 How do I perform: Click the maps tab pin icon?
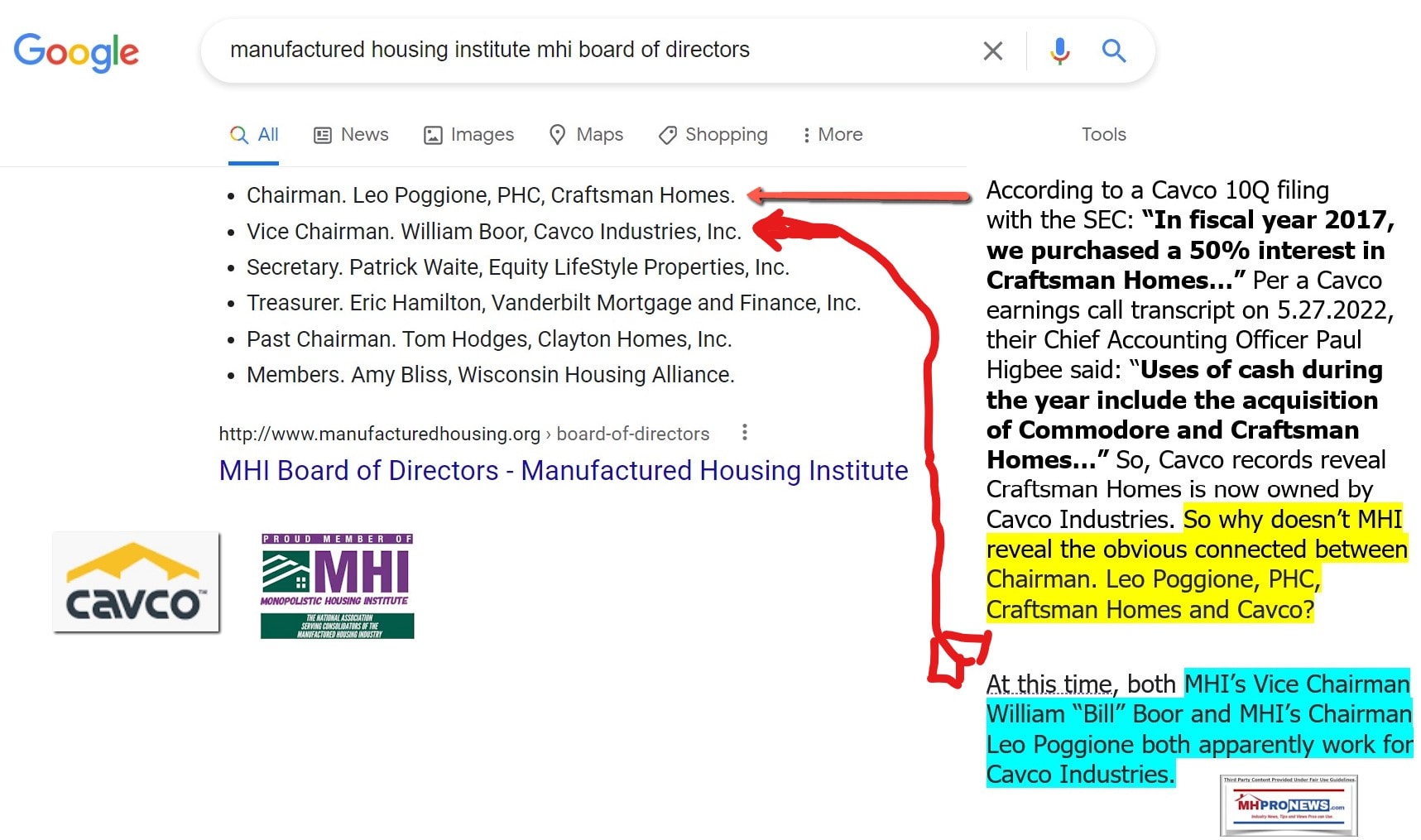click(558, 135)
